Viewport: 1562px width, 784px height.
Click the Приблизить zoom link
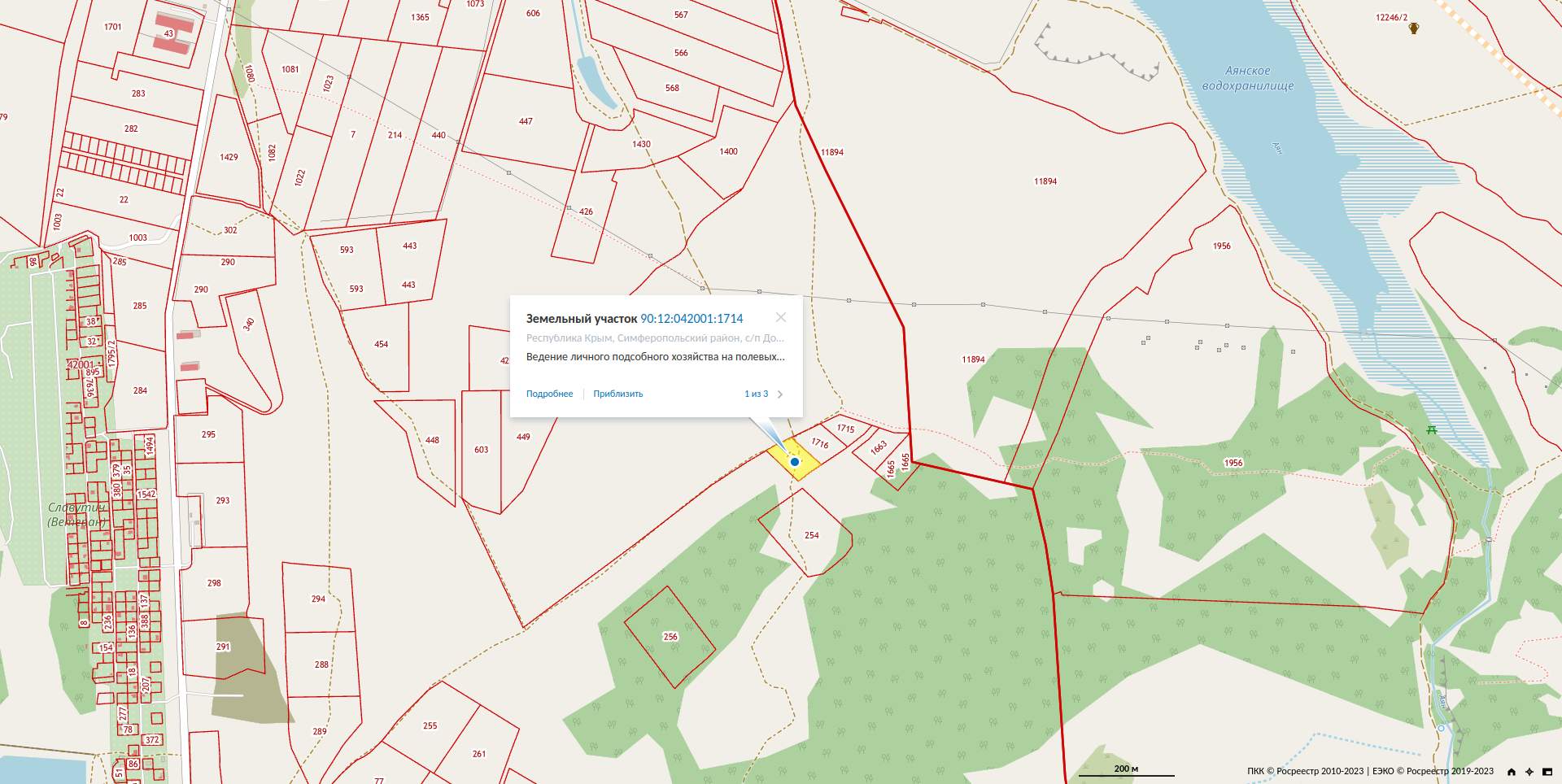pyautogui.click(x=618, y=394)
